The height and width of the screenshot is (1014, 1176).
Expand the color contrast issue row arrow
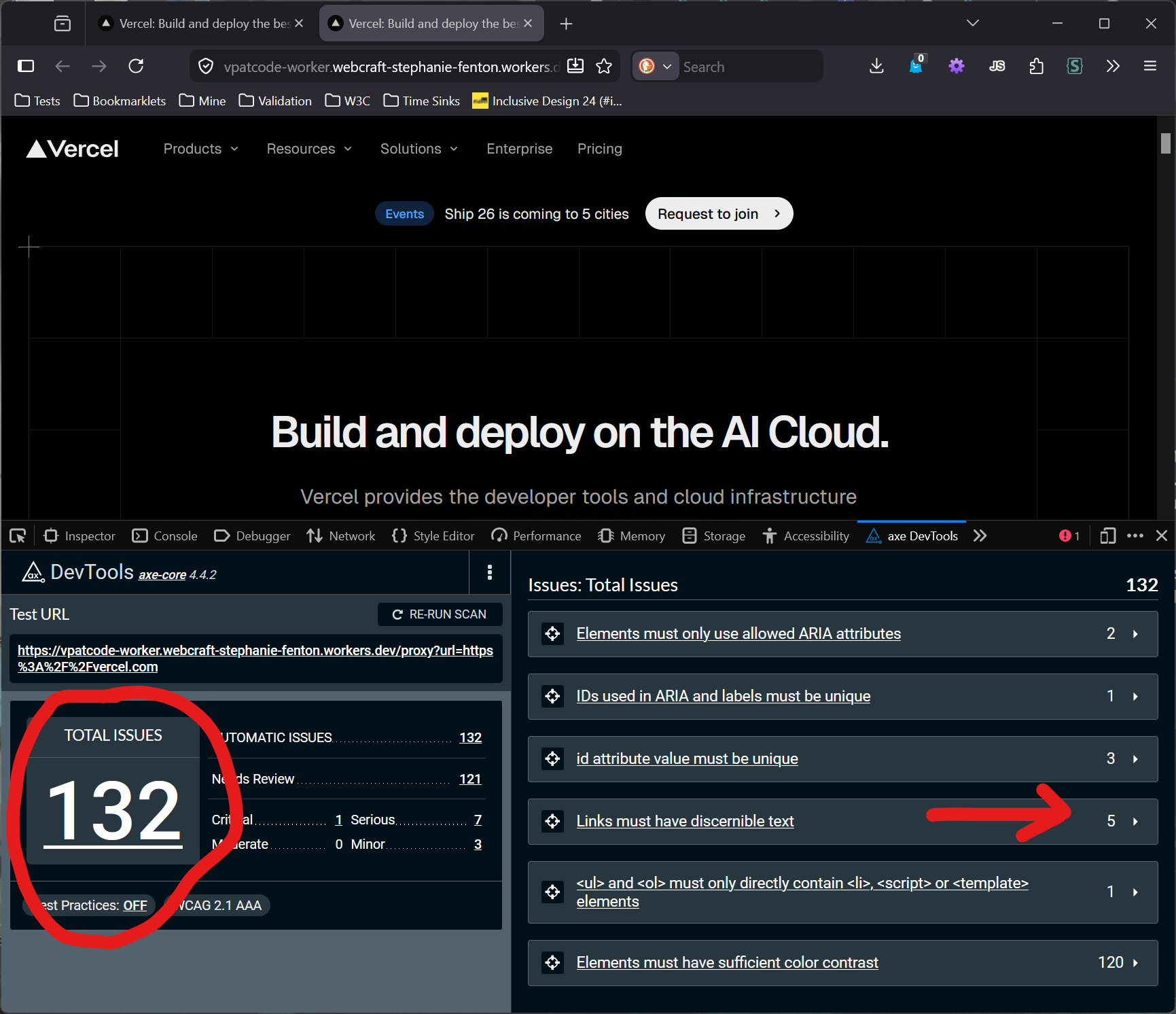click(1135, 963)
